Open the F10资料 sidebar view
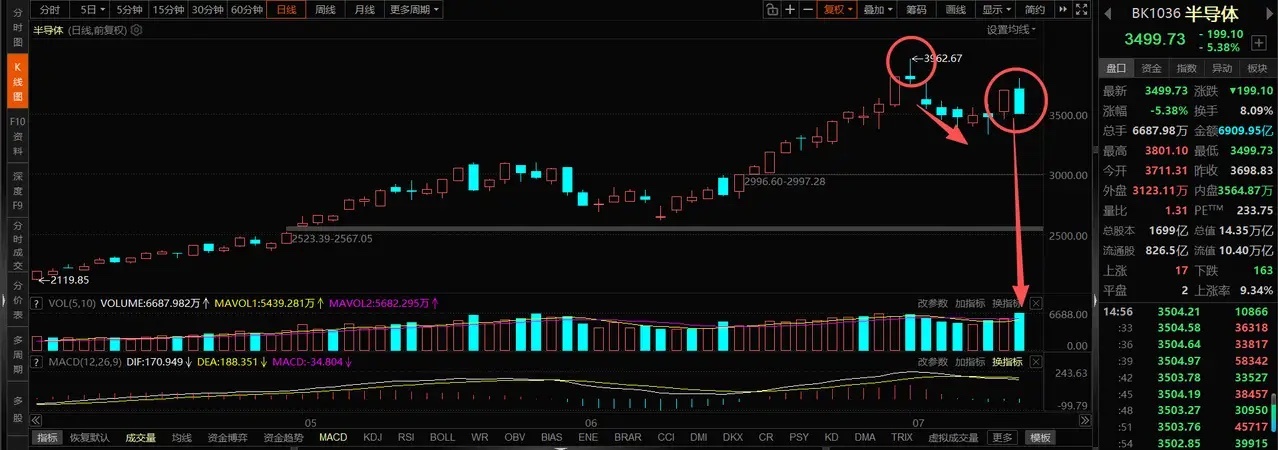 pyautogui.click(x=16, y=137)
